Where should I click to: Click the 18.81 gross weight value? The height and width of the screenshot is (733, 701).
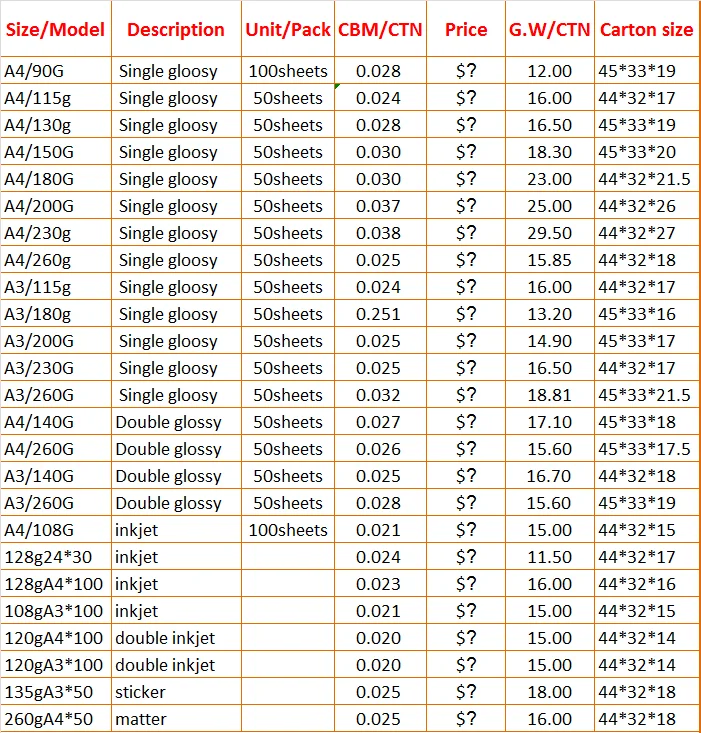tap(550, 395)
